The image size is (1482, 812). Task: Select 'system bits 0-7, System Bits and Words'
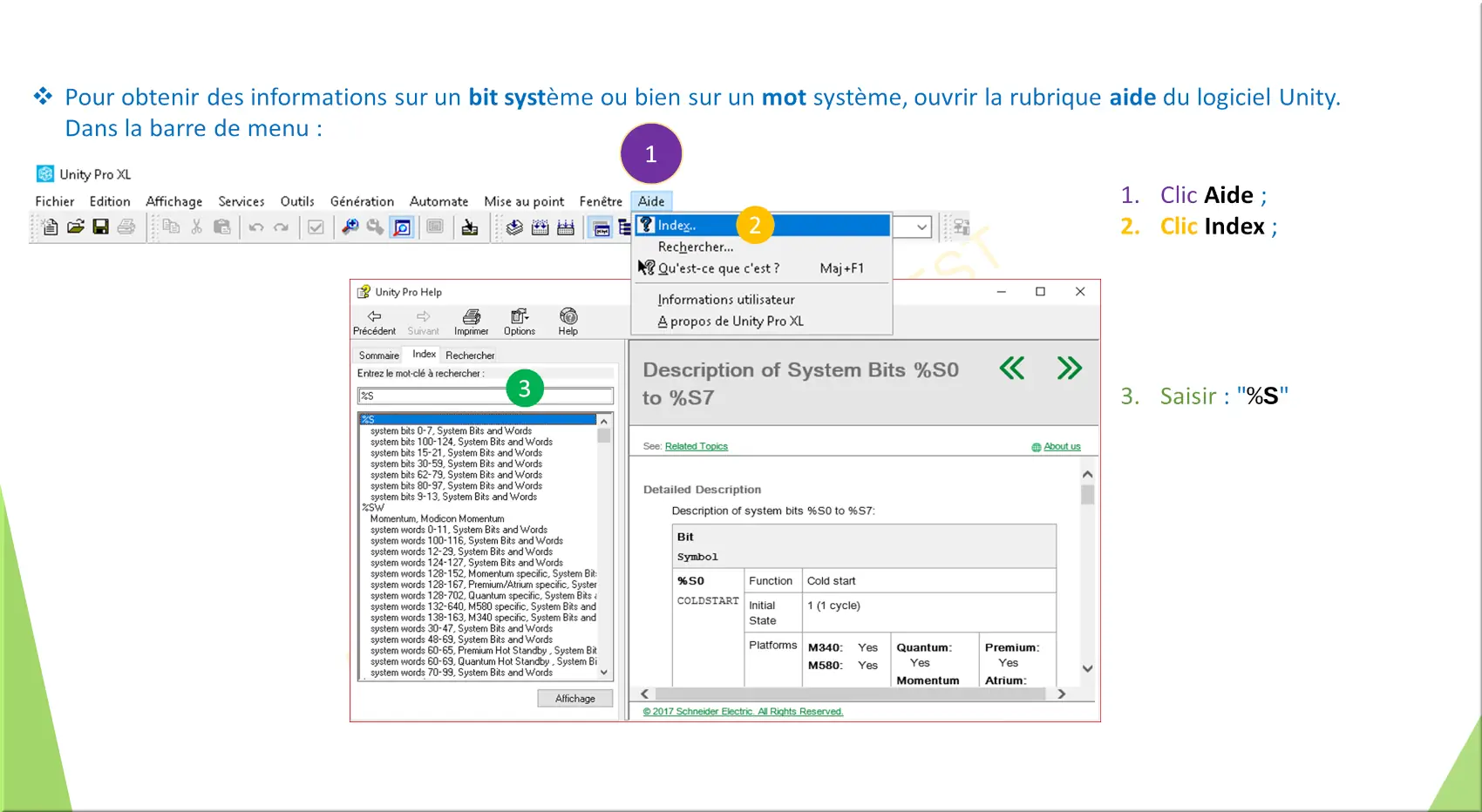click(451, 430)
